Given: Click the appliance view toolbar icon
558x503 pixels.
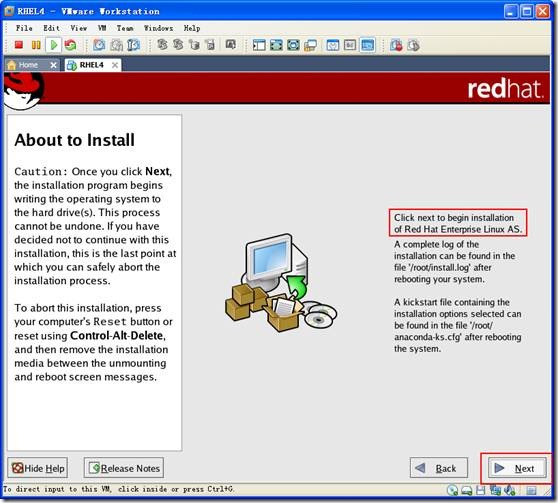Looking at the screenshot, I should tap(350, 45).
